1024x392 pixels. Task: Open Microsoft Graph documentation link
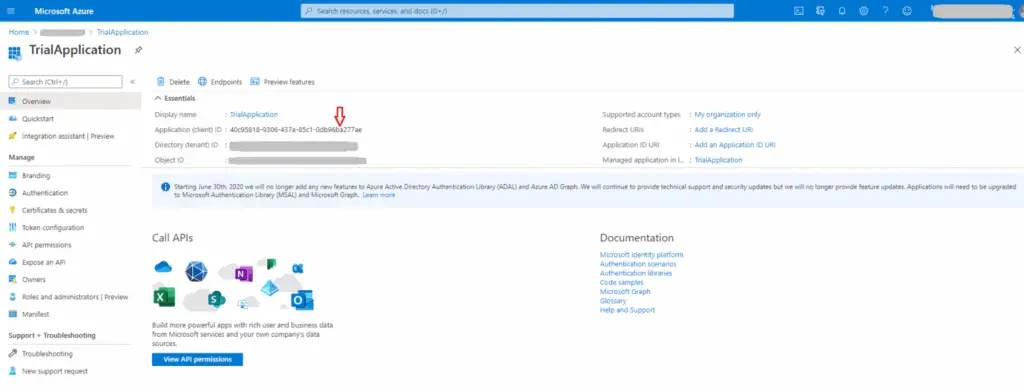click(625, 291)
